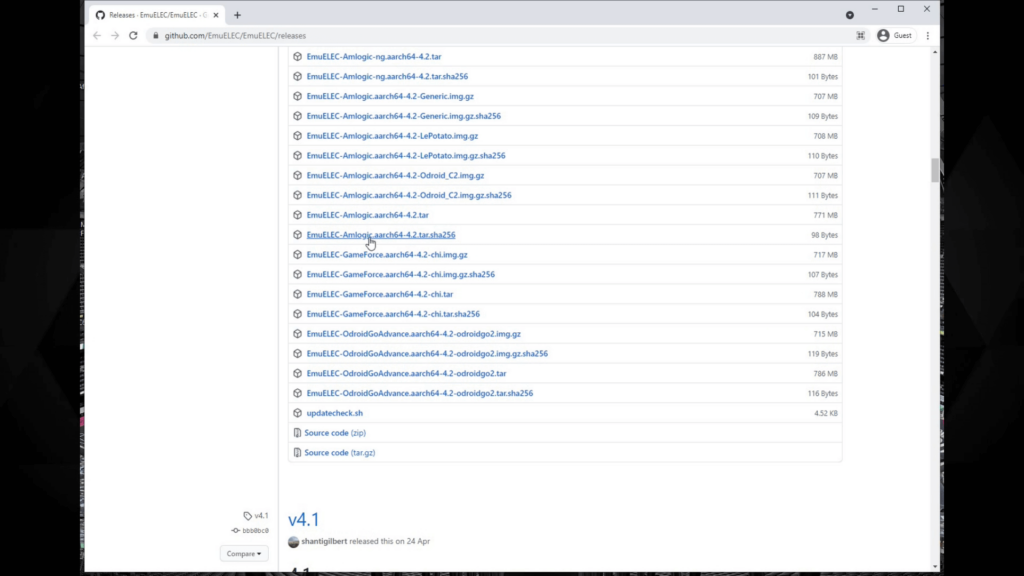The image size is (1024, 576).
Task: Download EmuELEC-Amlogic.aarch64-4.2.tar
Action: (368, 215)
